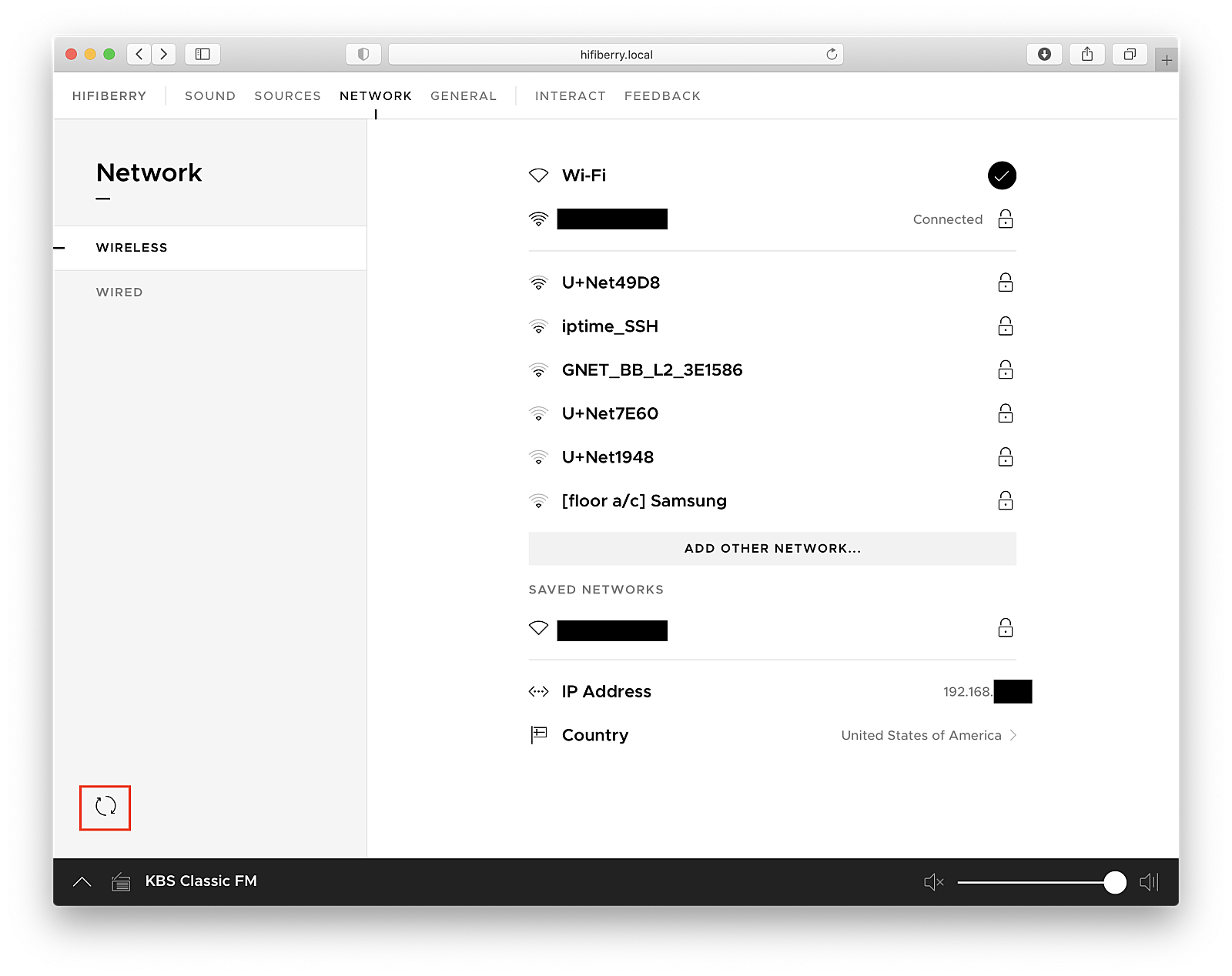Click the hifiberry.local address bar
1232x976 pixels.
click(x=616, y=54)
